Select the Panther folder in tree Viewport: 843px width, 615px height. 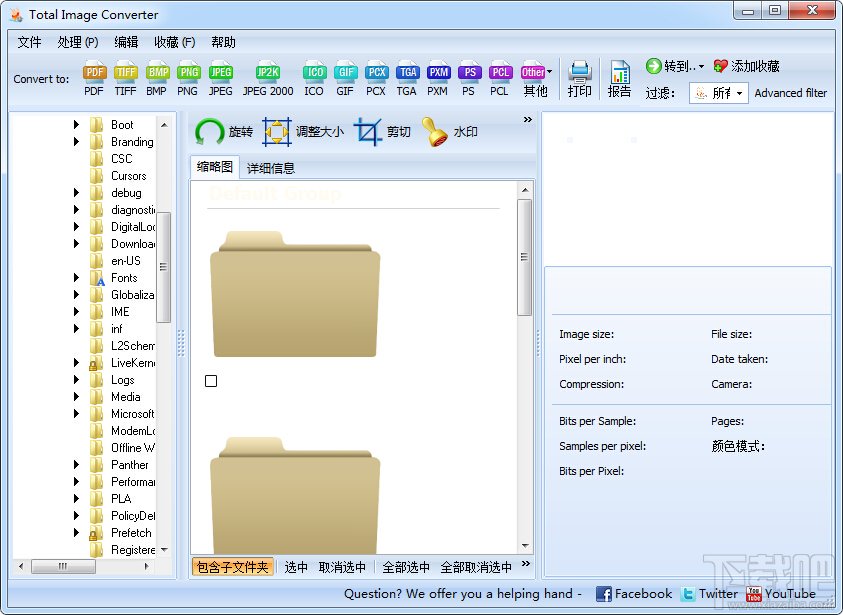point(130,465)
